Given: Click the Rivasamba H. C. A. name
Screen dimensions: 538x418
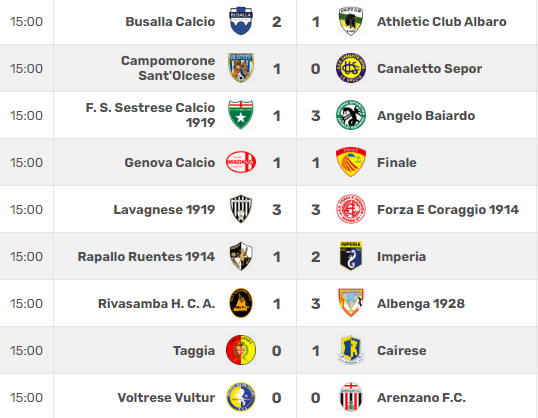Looking at the screenshot, I should 156,304.
